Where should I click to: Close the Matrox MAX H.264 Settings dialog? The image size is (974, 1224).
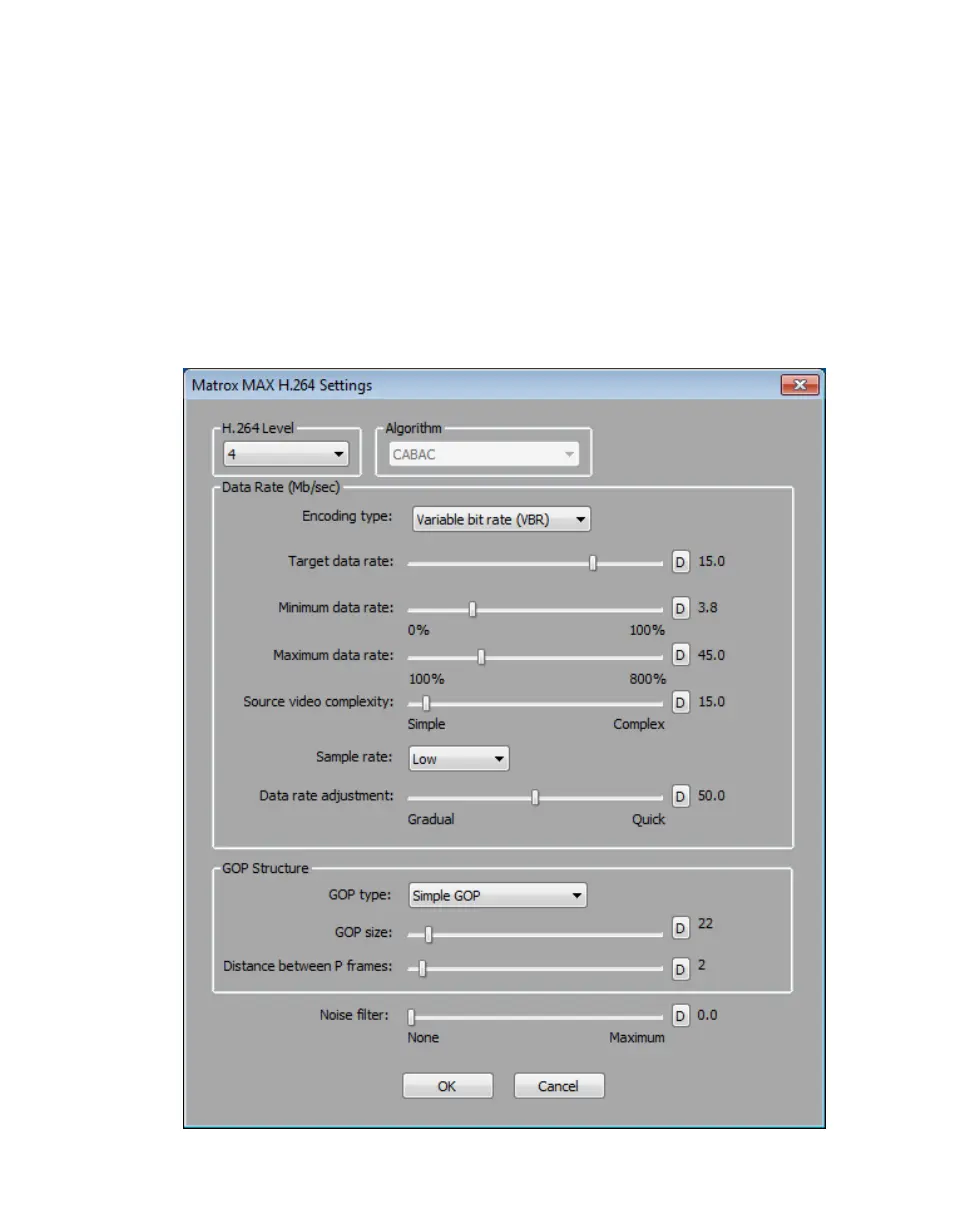800,385
